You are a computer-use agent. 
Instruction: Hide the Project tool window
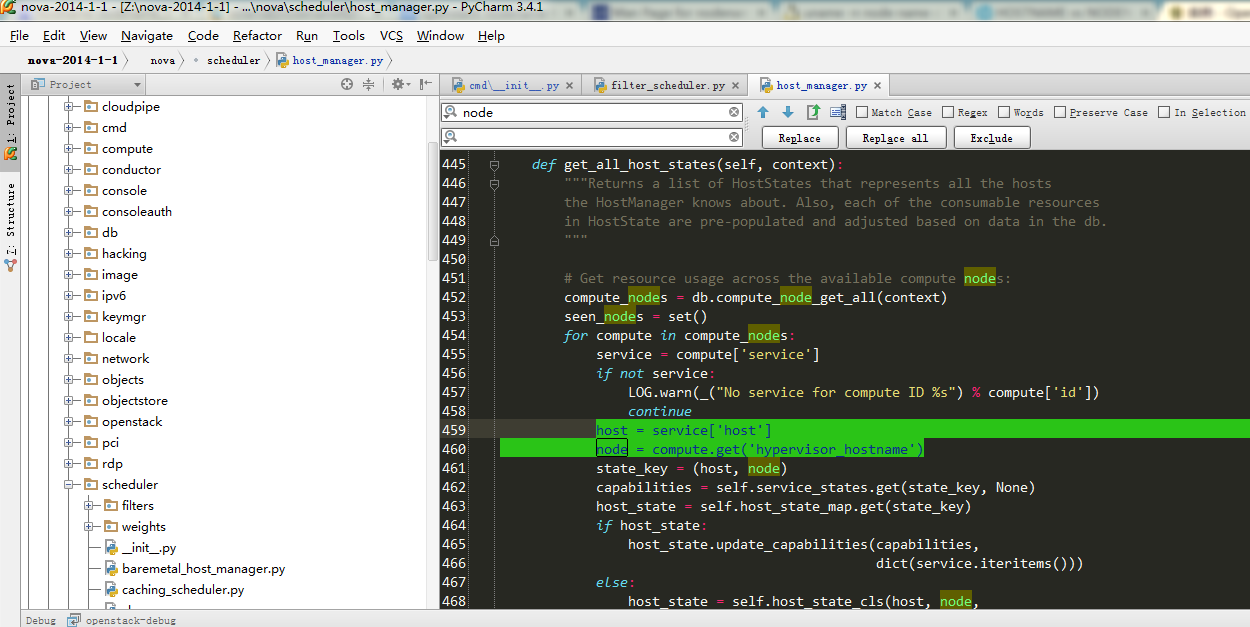tap(427, 85)
